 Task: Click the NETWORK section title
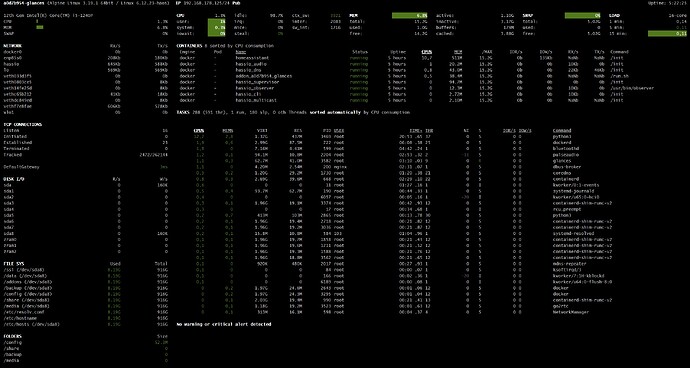[x=12, y=45]
